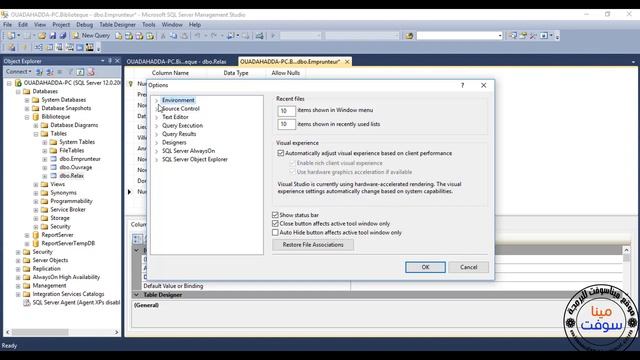Click Restore File Associations button
Screen dimensions: 640x360
[x=313, y=245]
